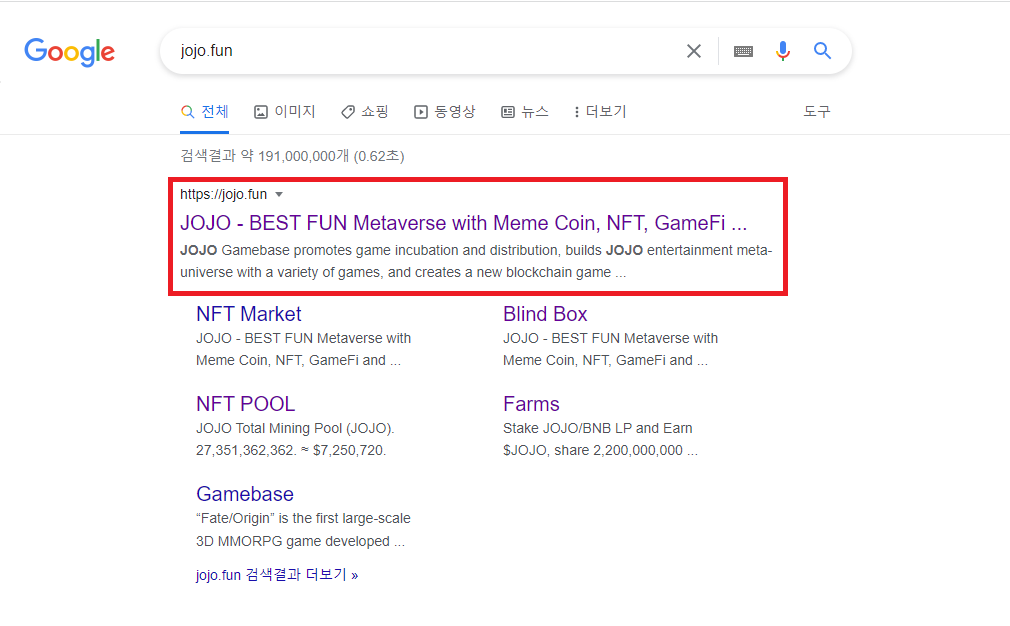Click the https://jojo.fun URL text

(224, 194)
